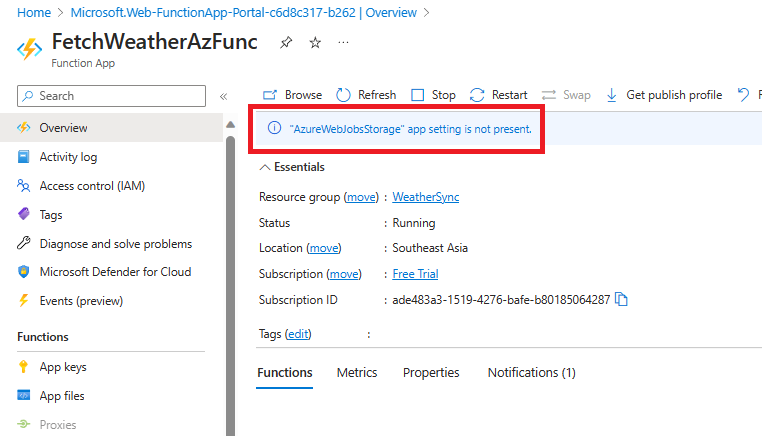Click the Southeast Asia location value
762x436 pixels.
click(x=430, y=248)
